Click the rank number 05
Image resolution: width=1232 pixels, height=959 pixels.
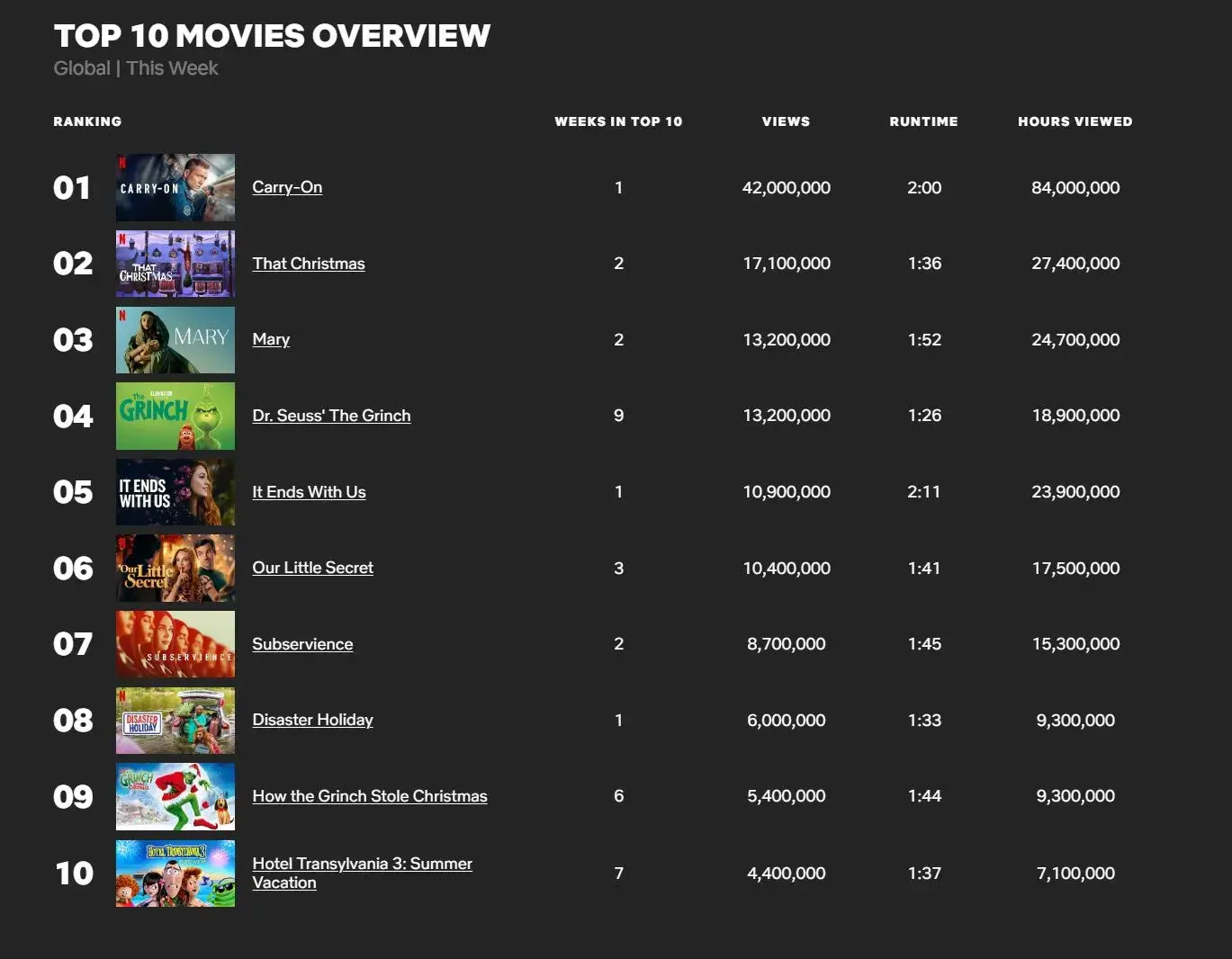(x=73, y=492)
